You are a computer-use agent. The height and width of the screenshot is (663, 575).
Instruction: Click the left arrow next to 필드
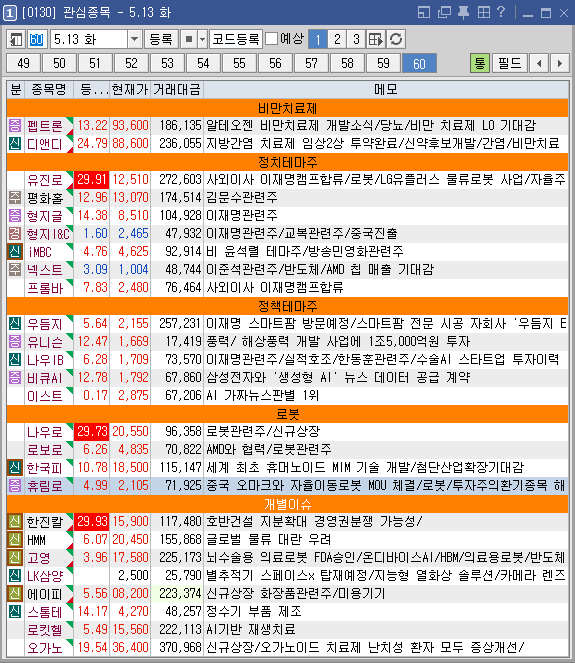(539, 63)
